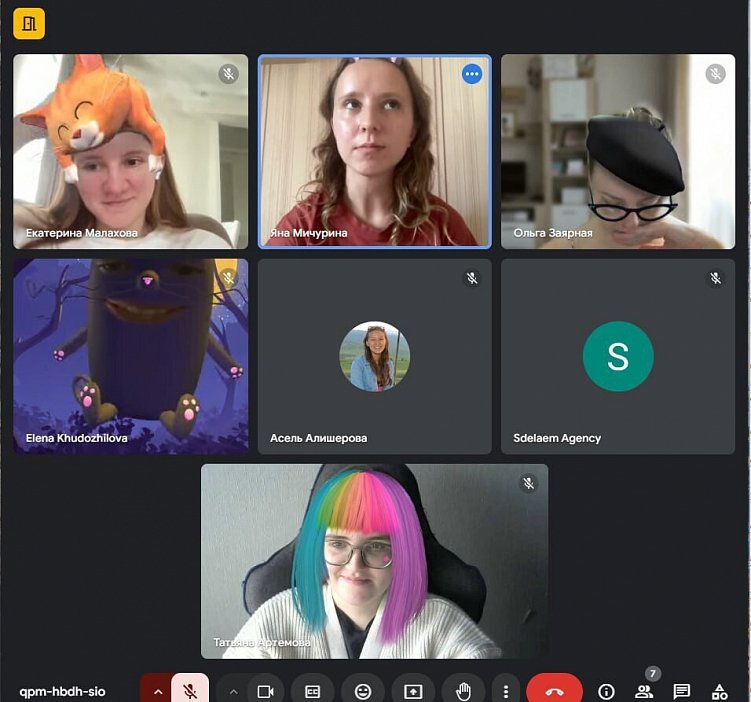Click the name label Яна Мичурина

pos(308,233)
